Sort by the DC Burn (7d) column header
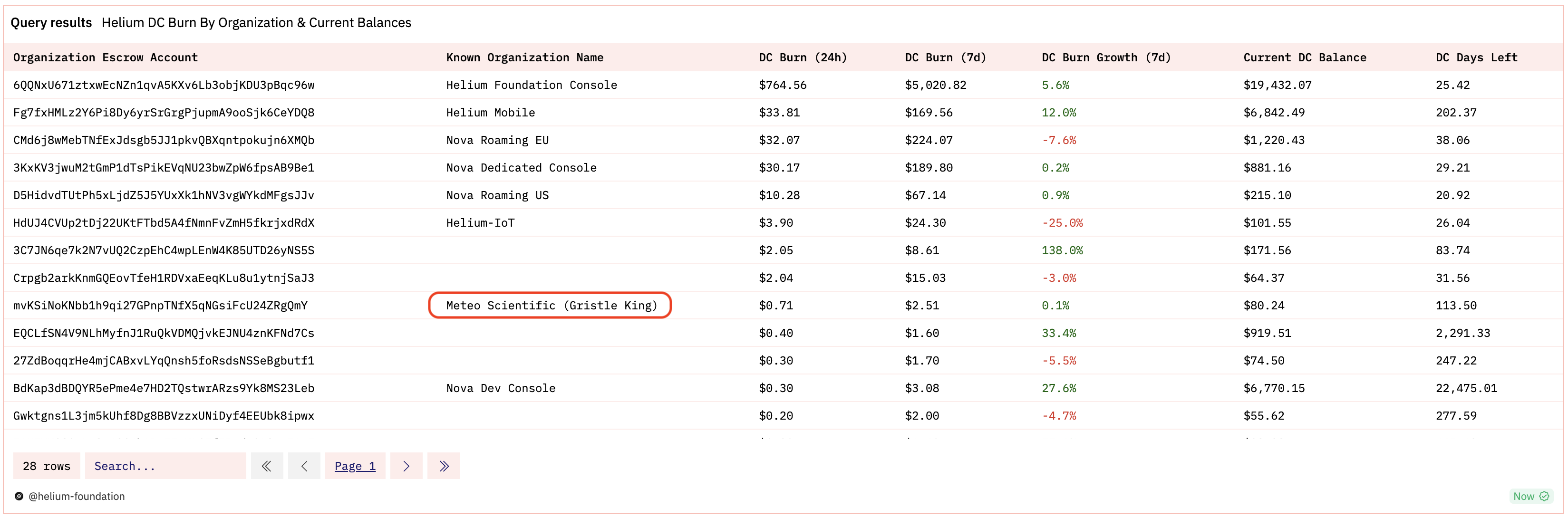1568x518 pixels. pos(945,58)
